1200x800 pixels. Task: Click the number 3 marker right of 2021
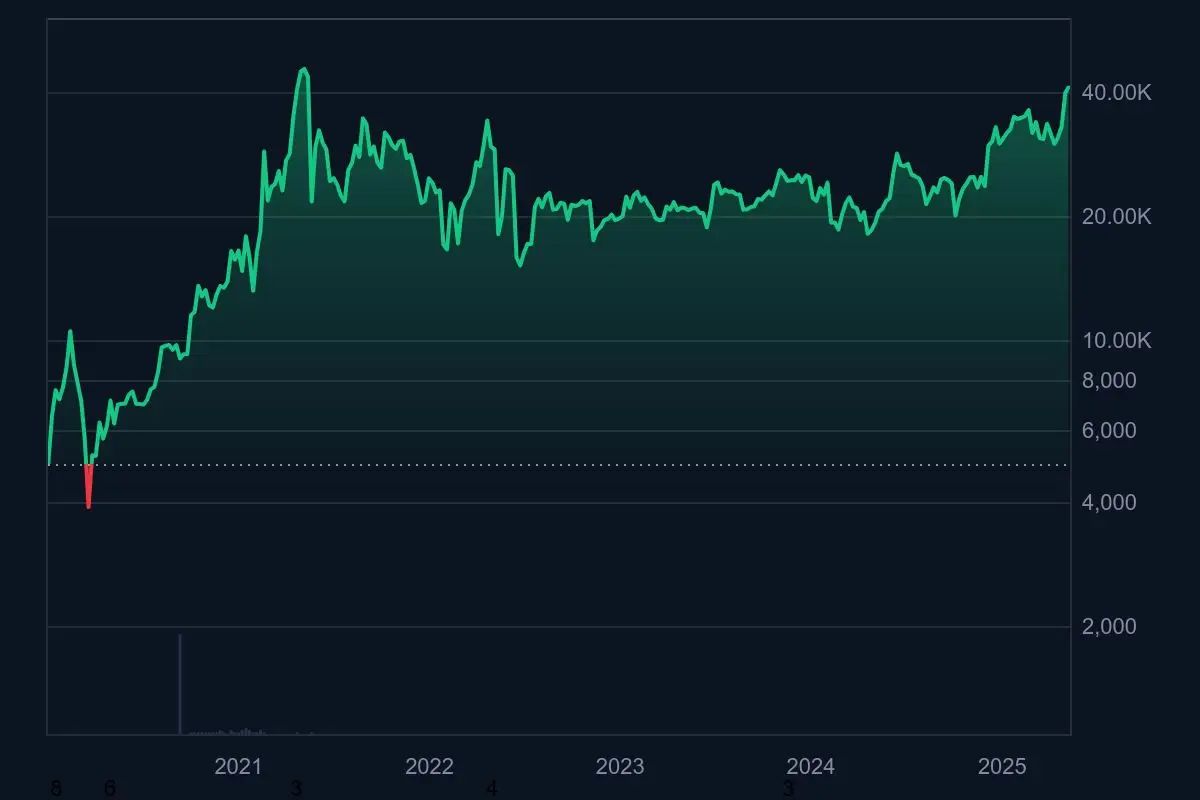[x=296, y=789]
